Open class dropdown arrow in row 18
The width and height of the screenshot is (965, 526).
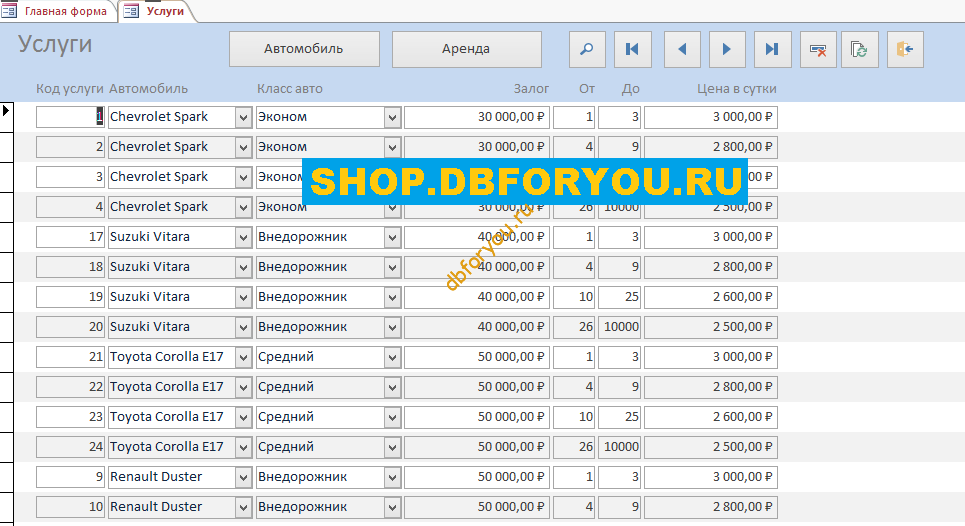pyautogui.click(x=392, y=267)
